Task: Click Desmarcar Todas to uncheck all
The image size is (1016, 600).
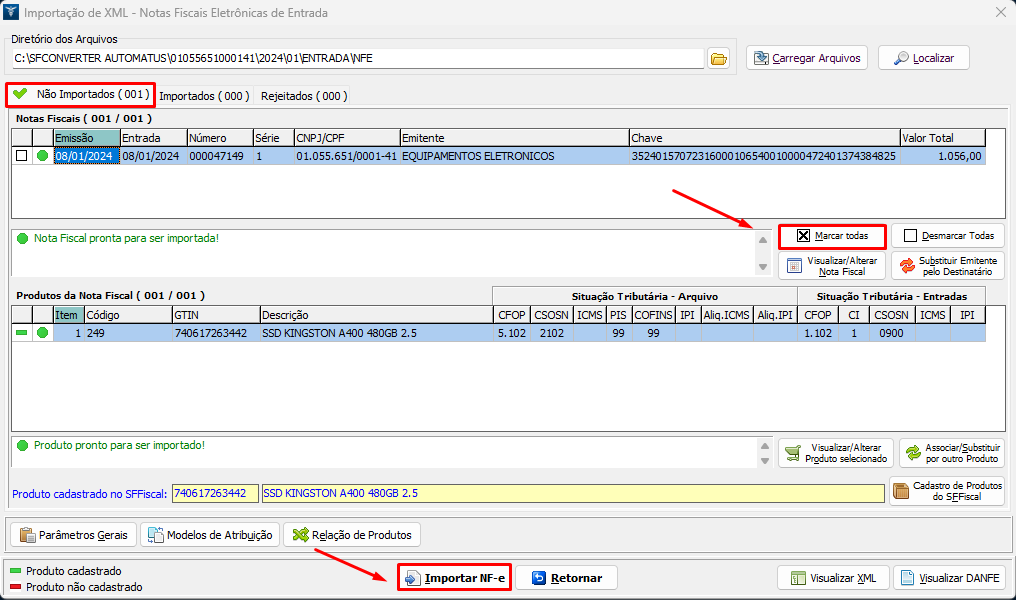Action: click(947, 236)
